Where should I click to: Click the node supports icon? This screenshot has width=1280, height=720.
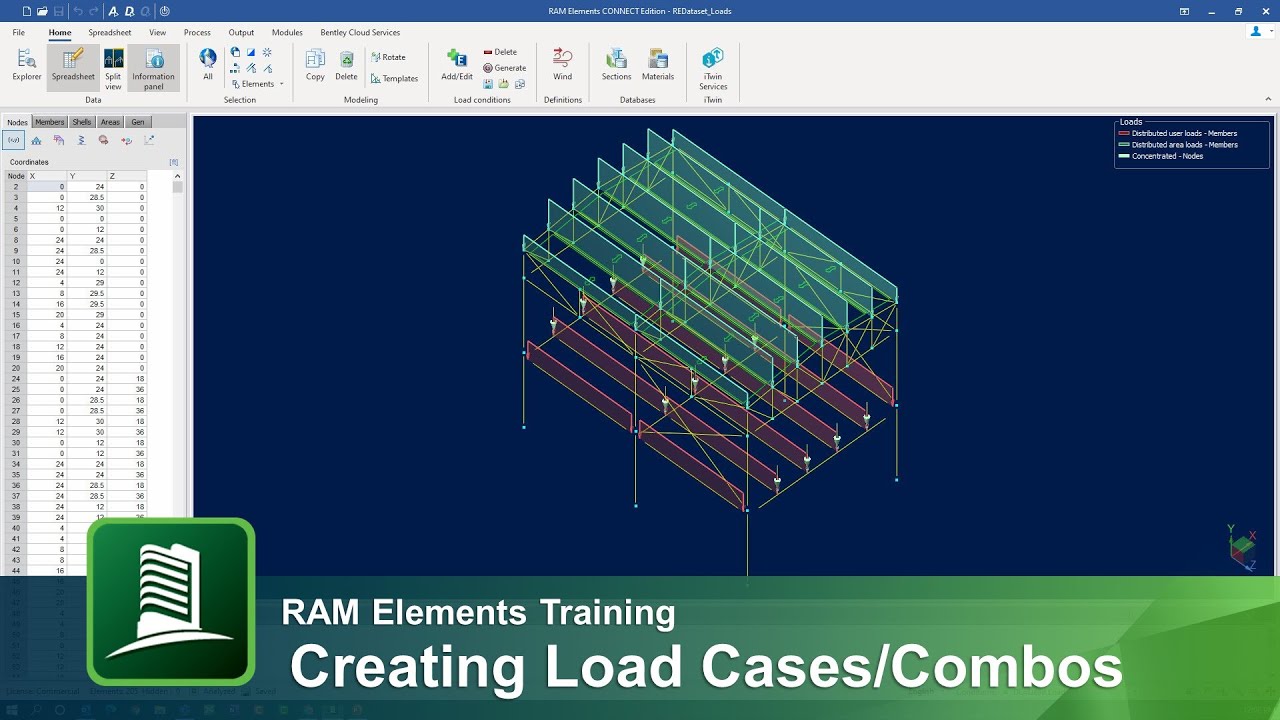[37, 140]
